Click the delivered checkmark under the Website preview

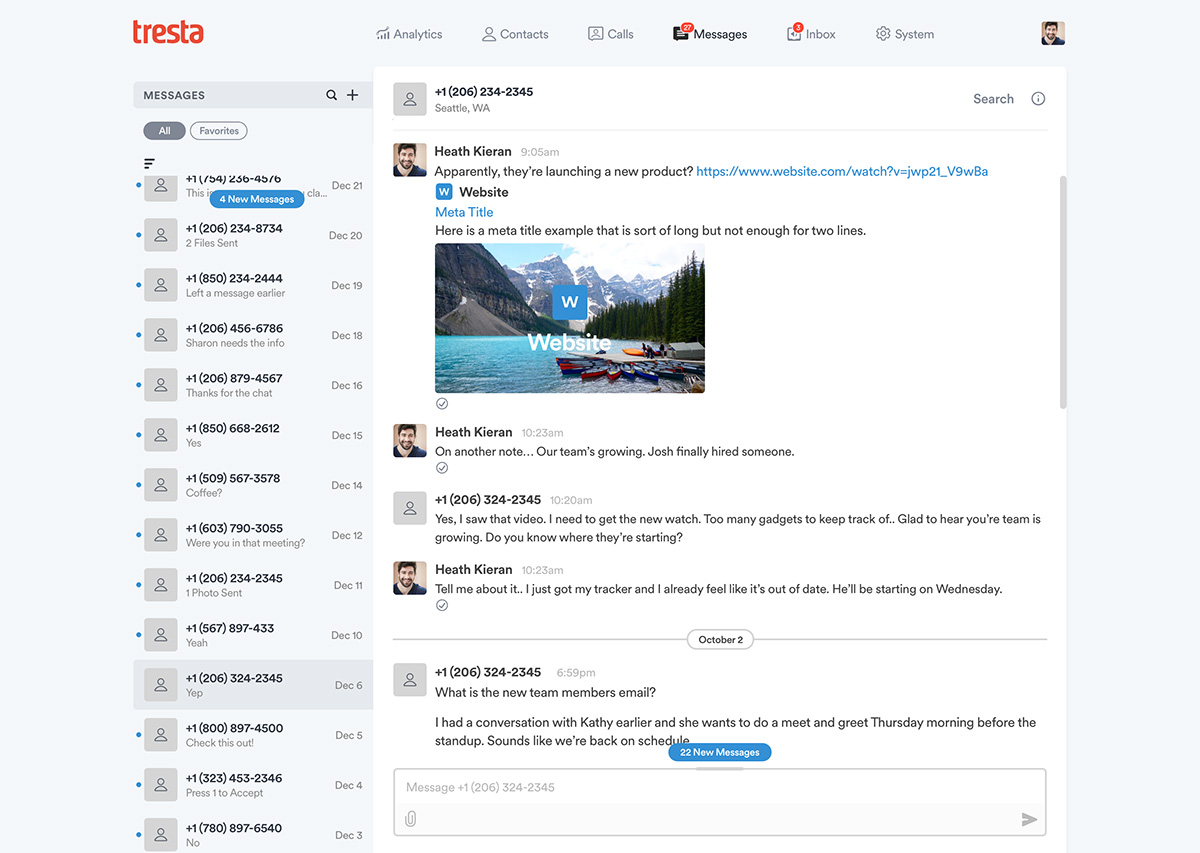pyautogui.click(x=442, y=404)
